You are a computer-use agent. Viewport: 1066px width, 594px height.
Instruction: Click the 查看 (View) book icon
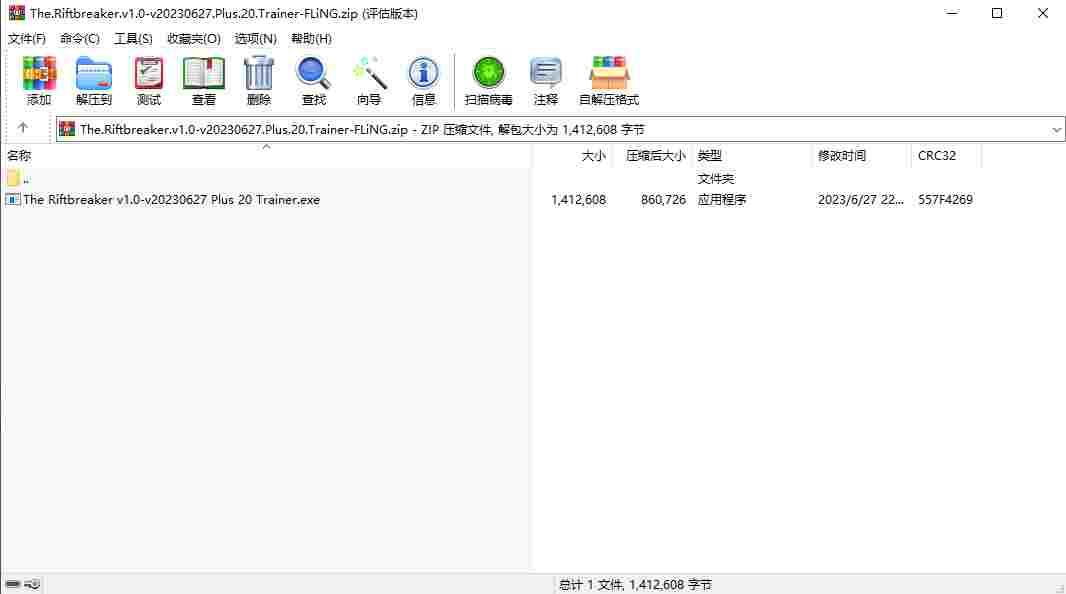[x=203, y=73]
